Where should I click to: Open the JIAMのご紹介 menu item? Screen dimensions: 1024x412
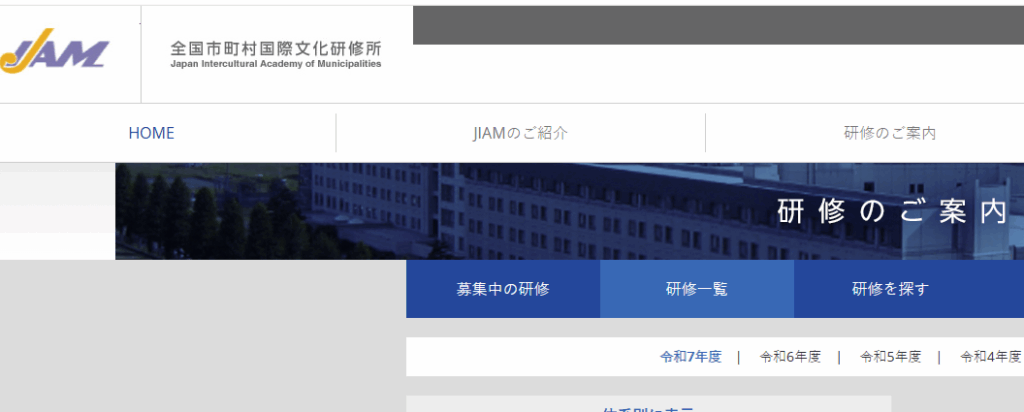pyautogui.click(x=520, y=133)
